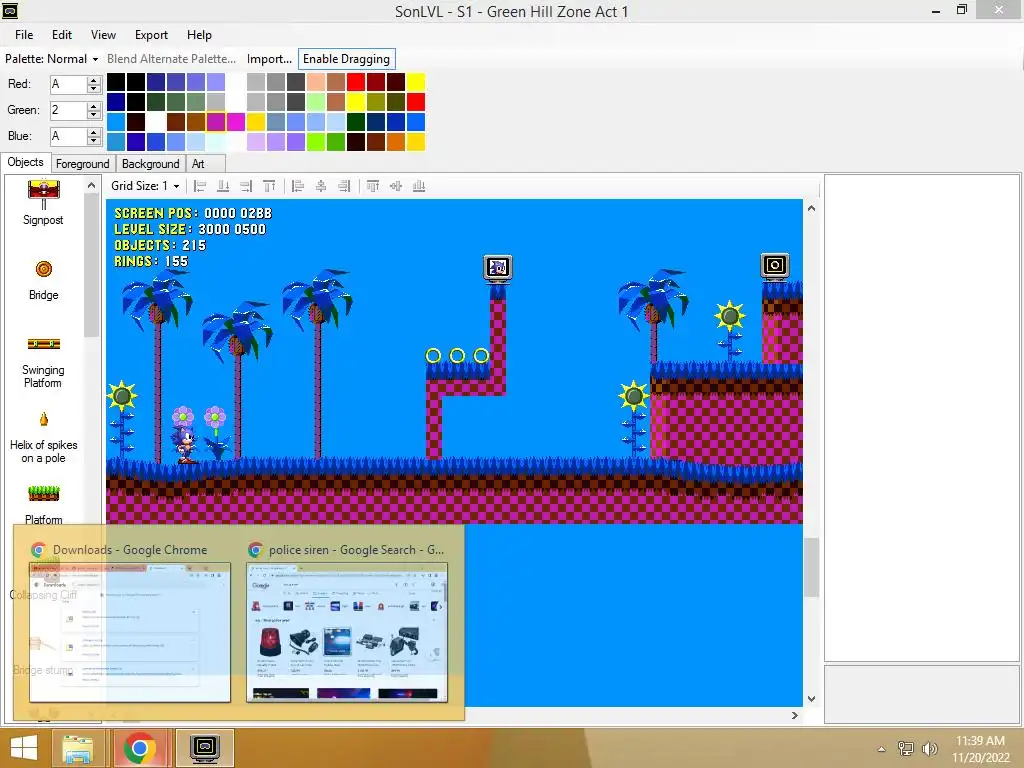The width and height of the screenshot is (1024, 768).
Task: Click the Align Right Wall toolbar icon
Action: tap(246, 186)
